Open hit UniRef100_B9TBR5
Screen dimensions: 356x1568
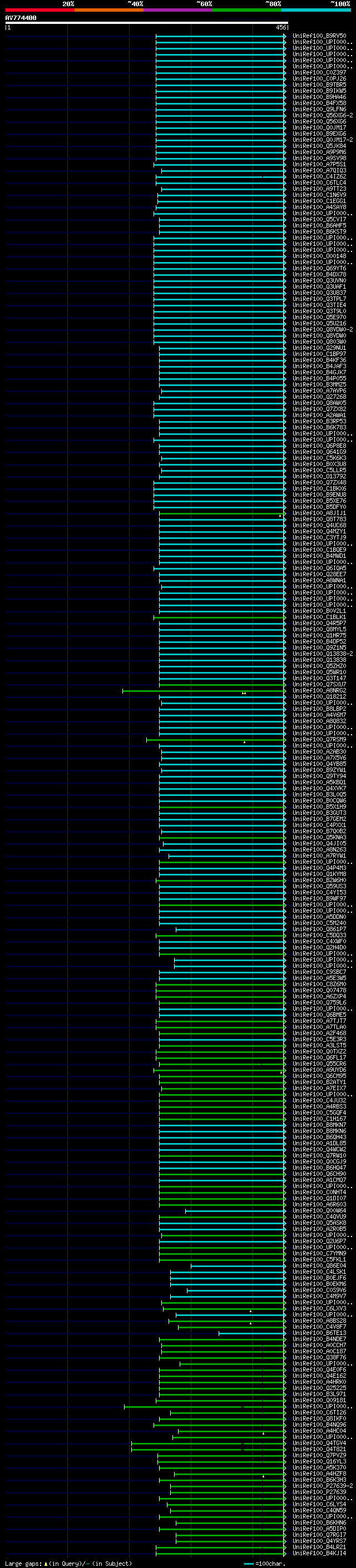pos(319,85)
